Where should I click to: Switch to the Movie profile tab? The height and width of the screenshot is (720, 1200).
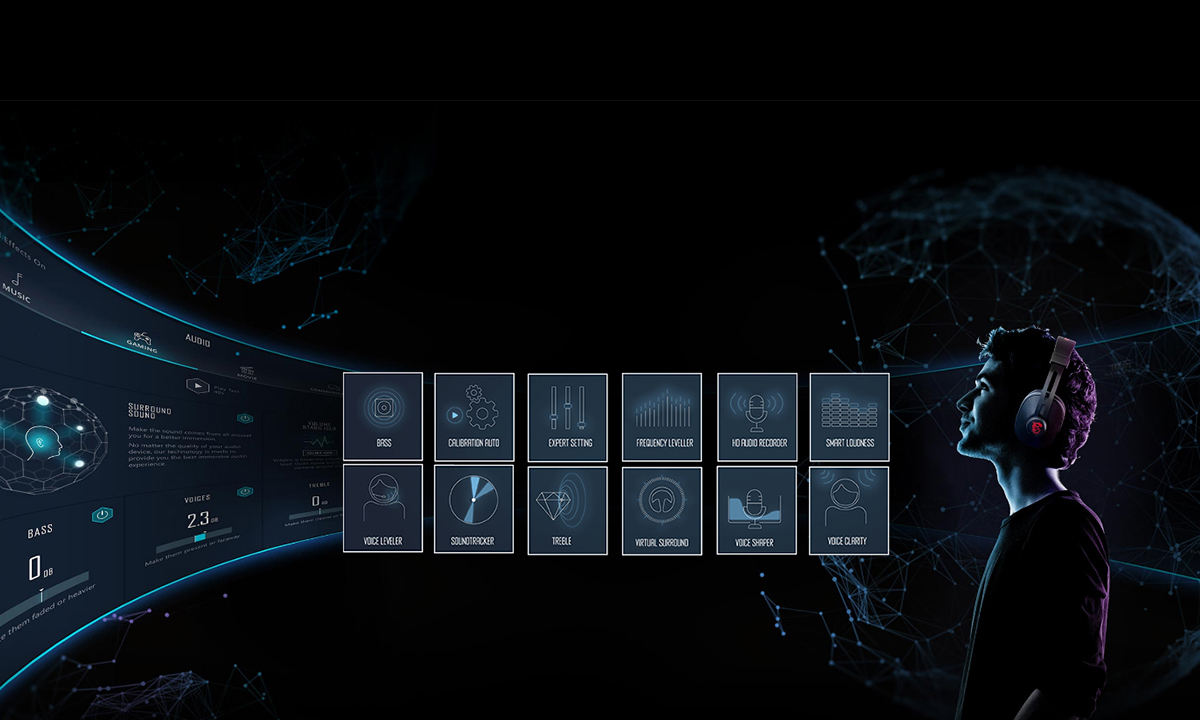(x=247, y=373)
